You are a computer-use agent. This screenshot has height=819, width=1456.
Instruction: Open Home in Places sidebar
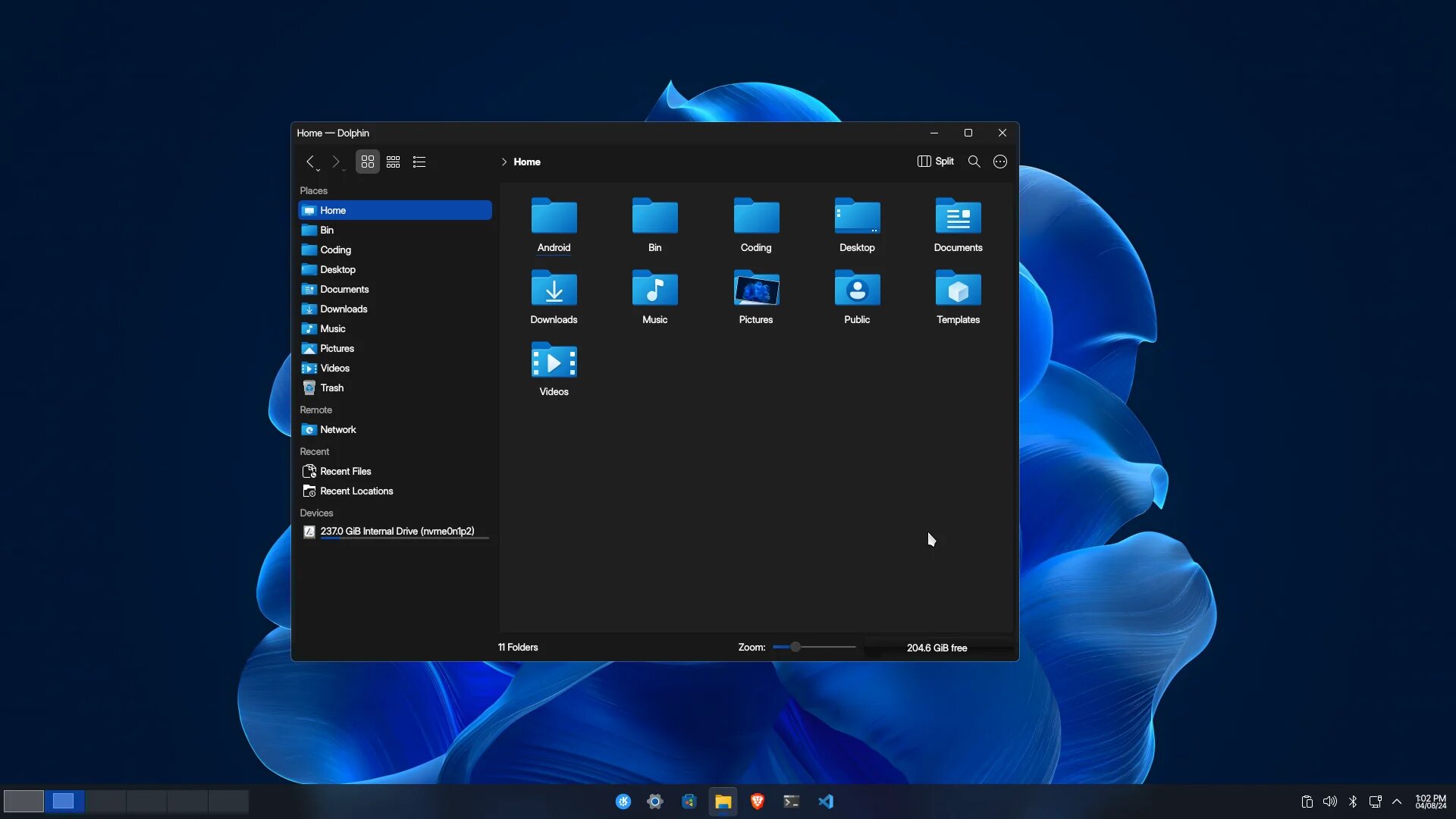(395, 210)
